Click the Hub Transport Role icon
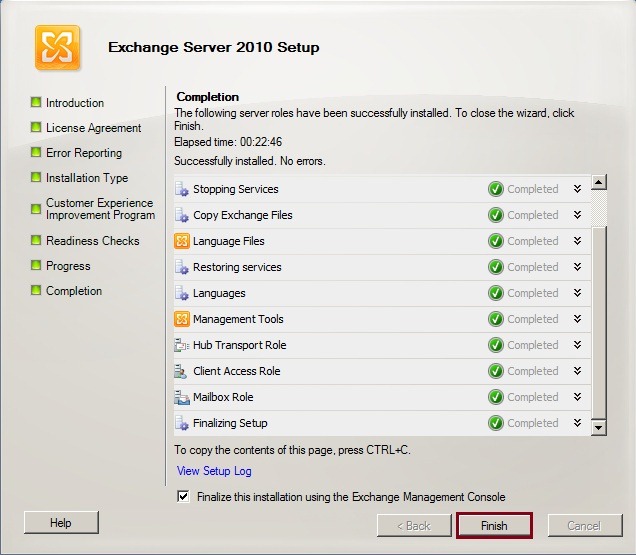 [182, 345]
